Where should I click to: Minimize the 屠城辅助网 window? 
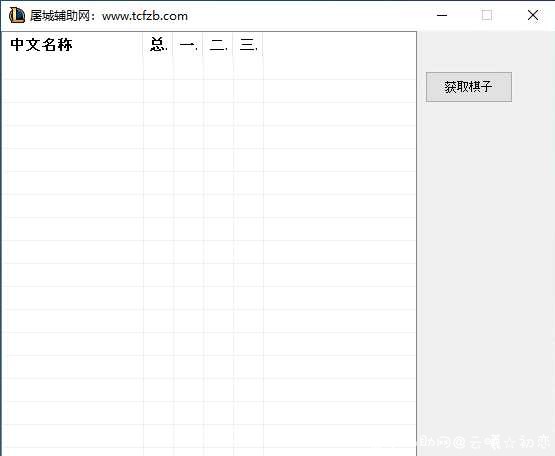tap(442, 15)
